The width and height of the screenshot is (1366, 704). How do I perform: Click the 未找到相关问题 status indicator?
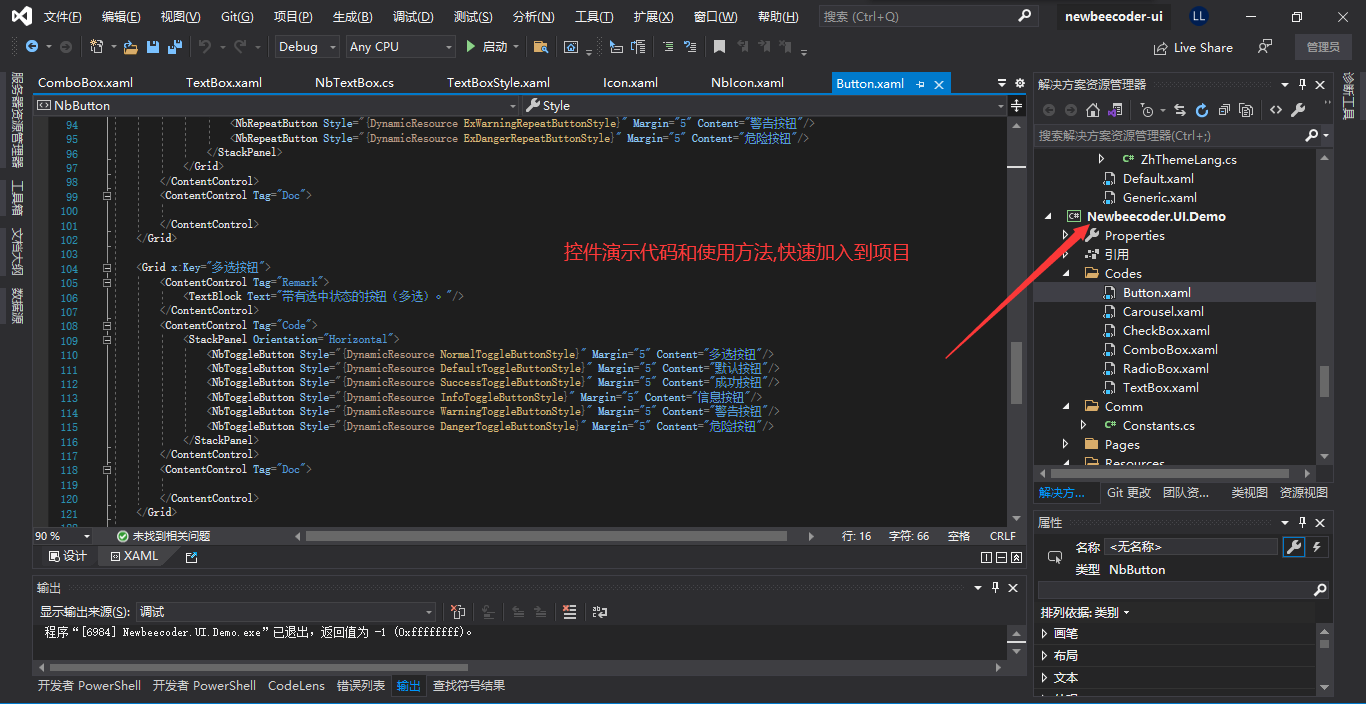[x=163, y=536]
